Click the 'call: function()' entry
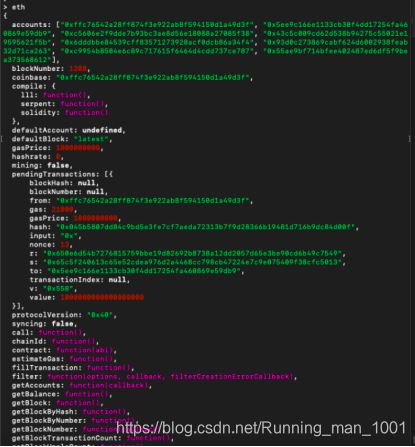 click(49, 332)
